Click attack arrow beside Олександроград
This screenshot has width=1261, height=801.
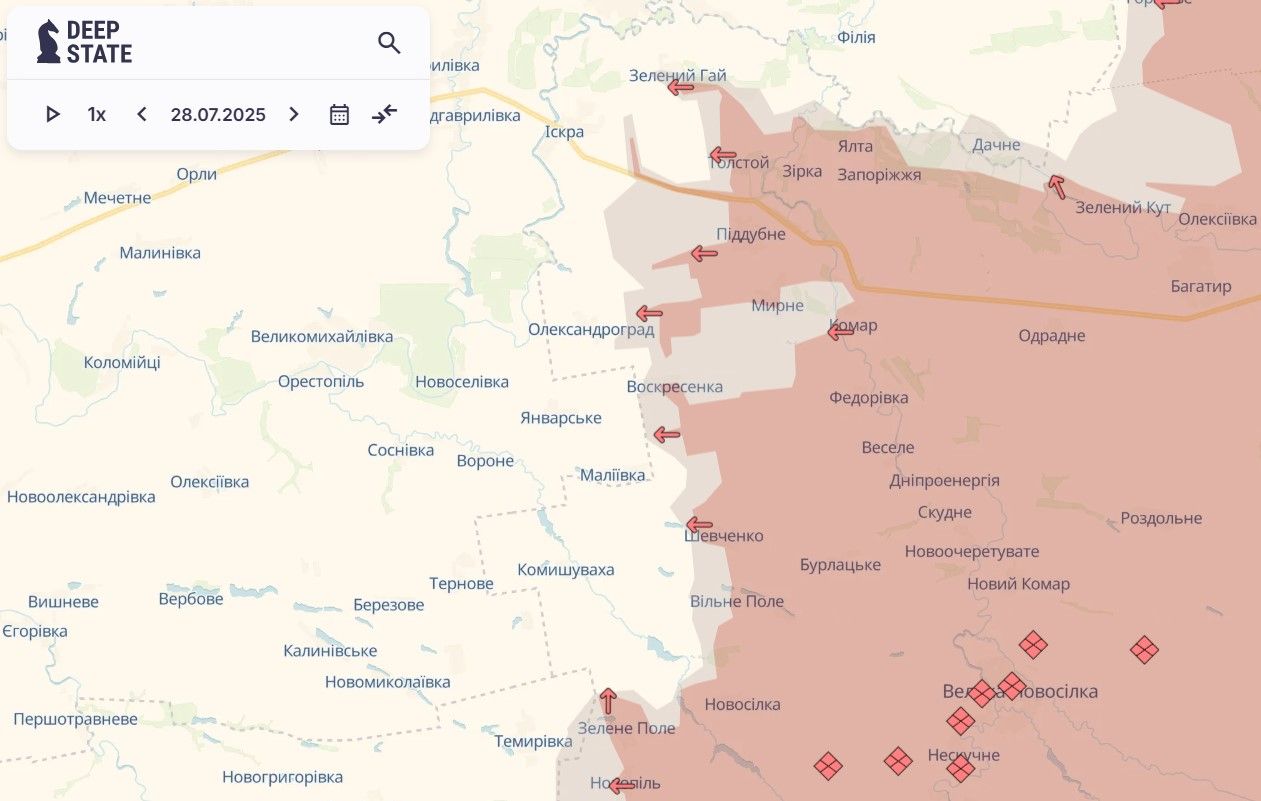[649, 313]
